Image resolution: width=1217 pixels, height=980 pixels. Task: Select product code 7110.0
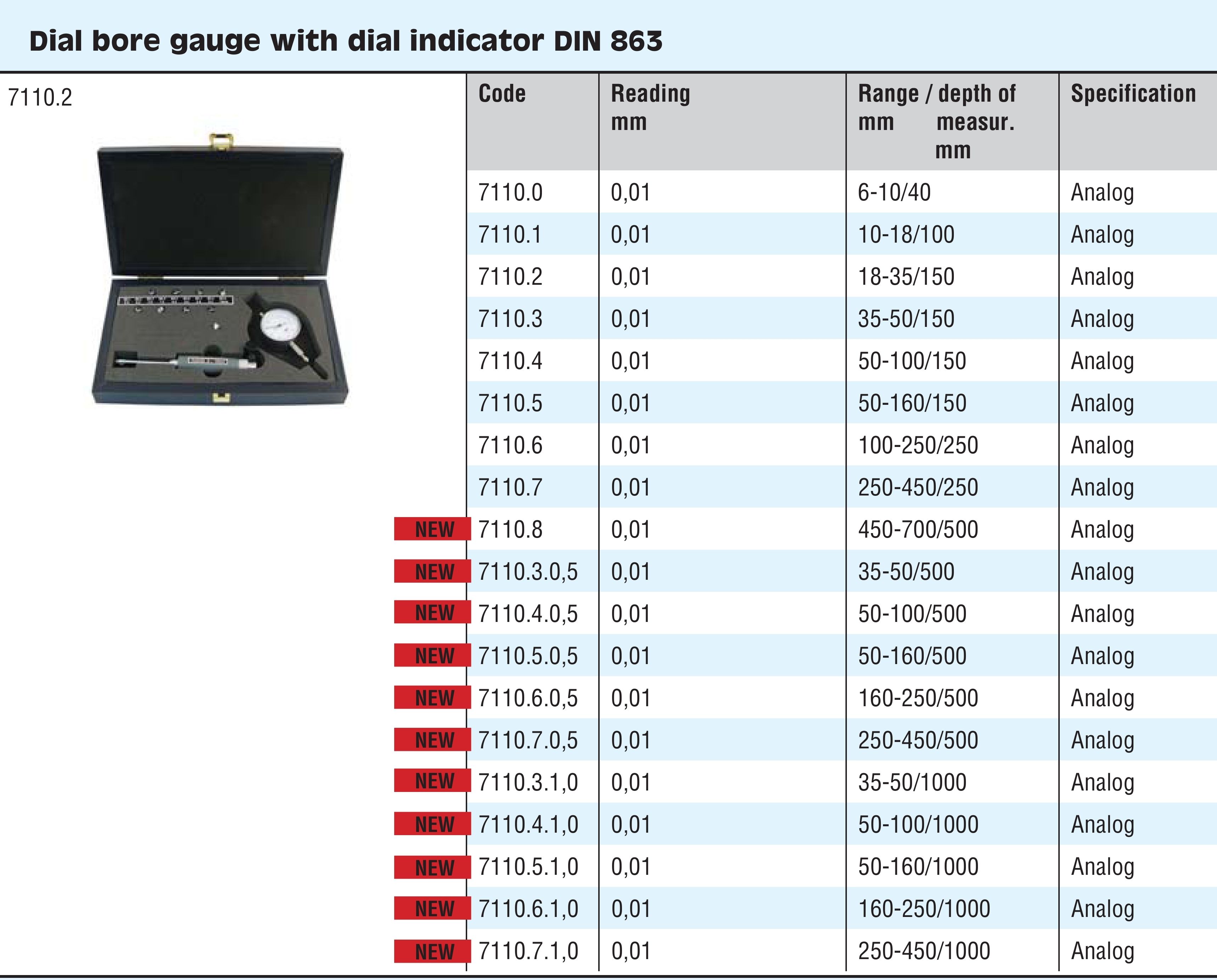[510, 193]
